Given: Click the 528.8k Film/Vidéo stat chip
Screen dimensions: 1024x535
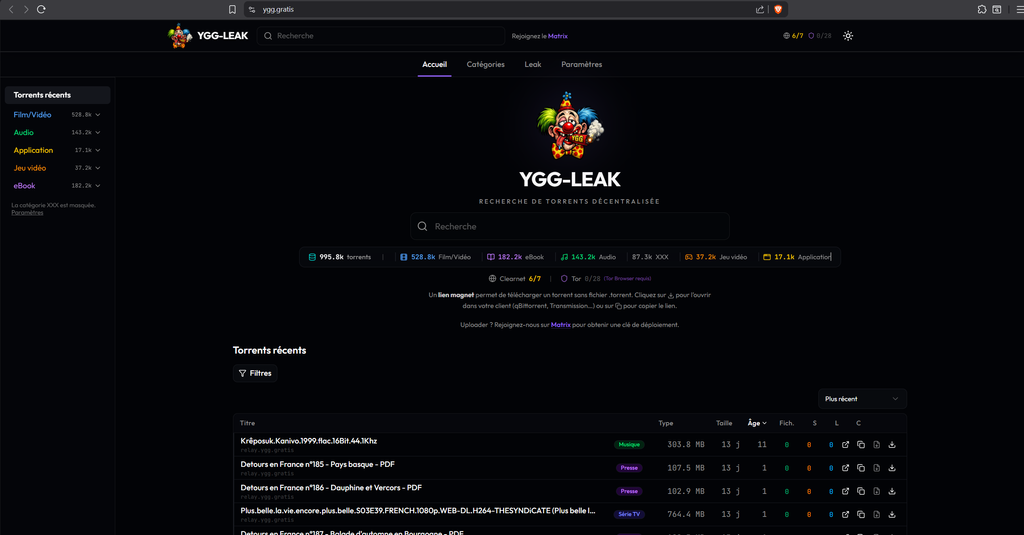Looking at the screenshot, I should pos(436,257).
